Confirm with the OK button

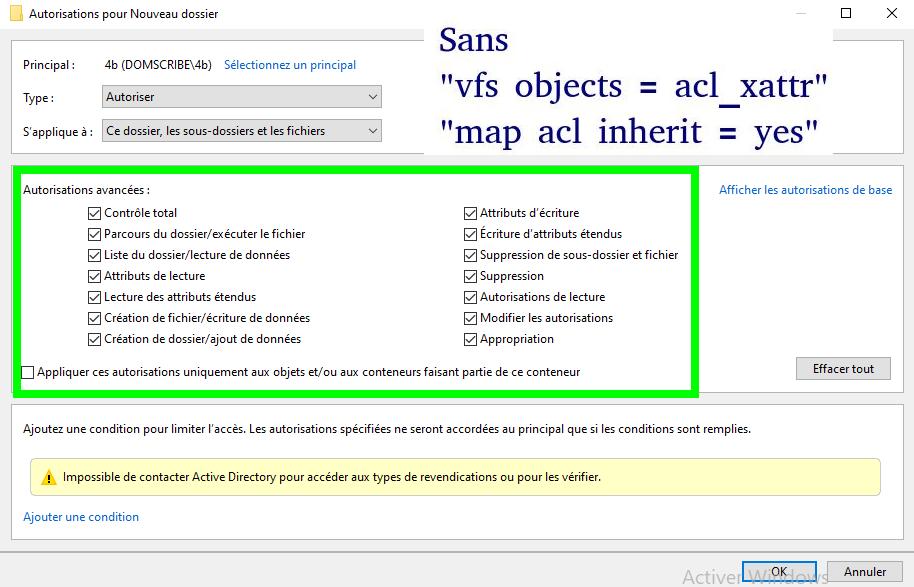778,572
